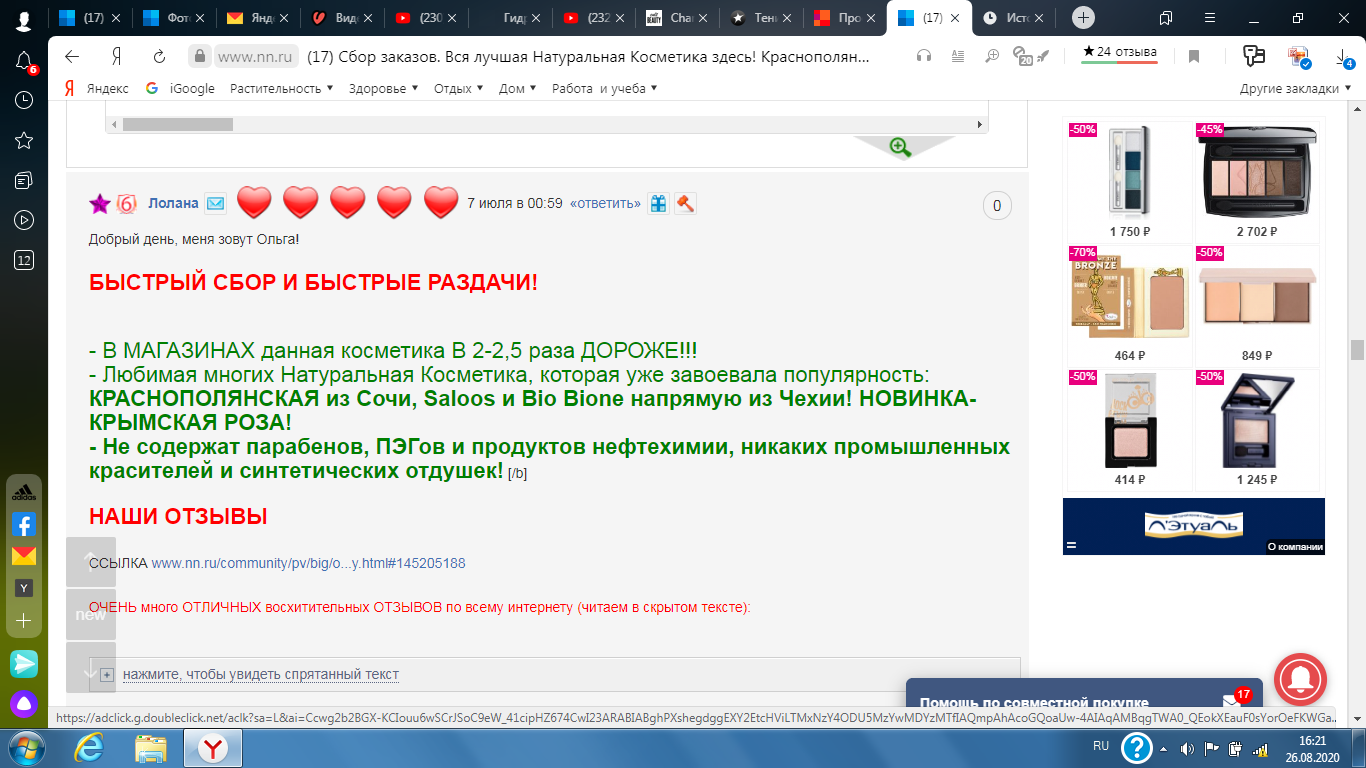Open Yandex Messenger paper plane icon

click(24, 663)
